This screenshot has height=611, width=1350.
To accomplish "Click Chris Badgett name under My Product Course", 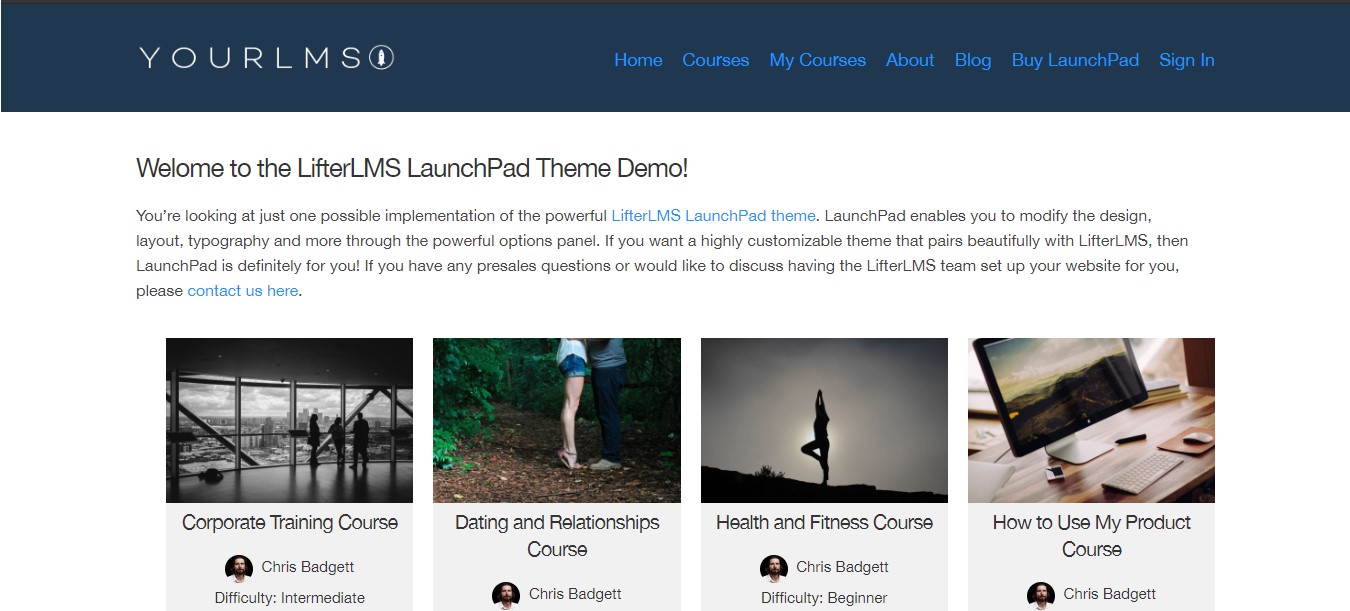I will click(x=1110, y=594).
